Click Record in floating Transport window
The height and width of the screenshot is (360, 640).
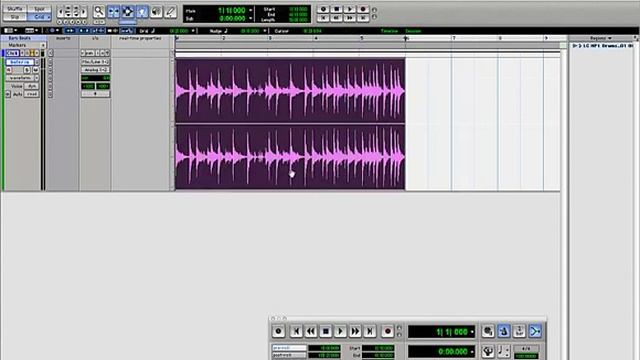(387, 331)
